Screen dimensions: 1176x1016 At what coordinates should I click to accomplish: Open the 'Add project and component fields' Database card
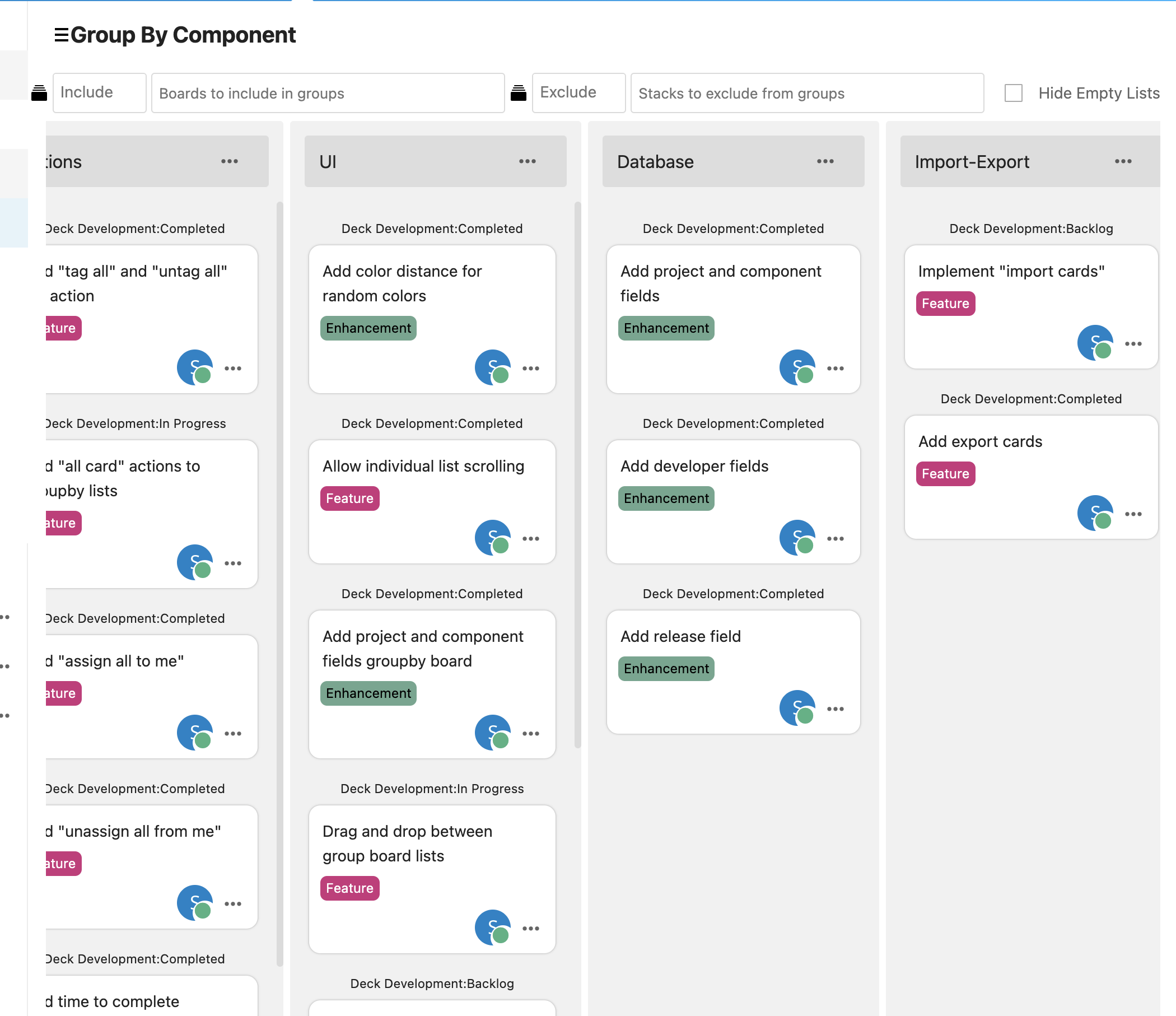point(732,319)
